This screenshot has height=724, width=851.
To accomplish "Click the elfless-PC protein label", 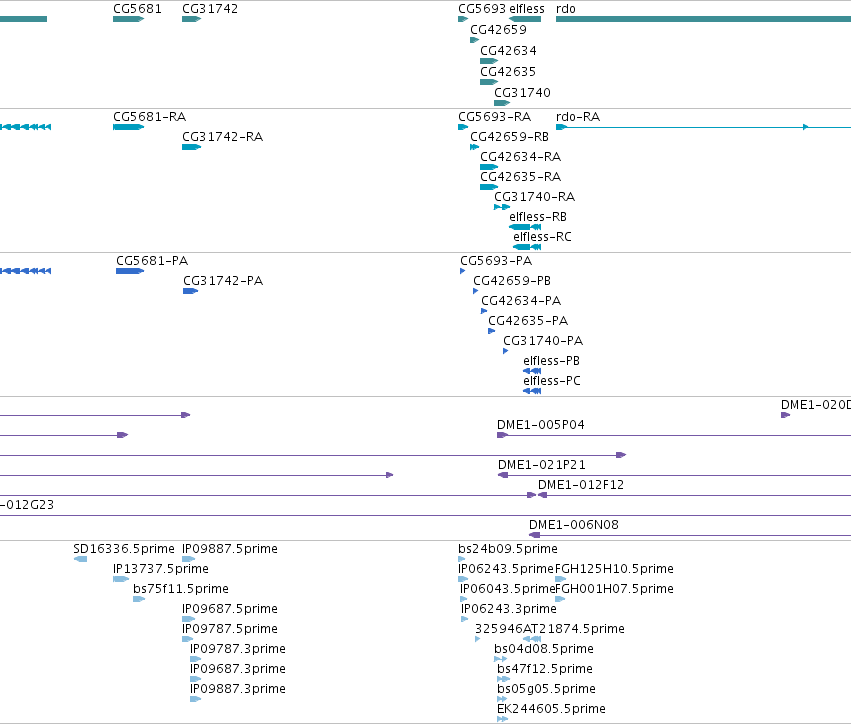I will pyautogui.click(x=552, y=382).
